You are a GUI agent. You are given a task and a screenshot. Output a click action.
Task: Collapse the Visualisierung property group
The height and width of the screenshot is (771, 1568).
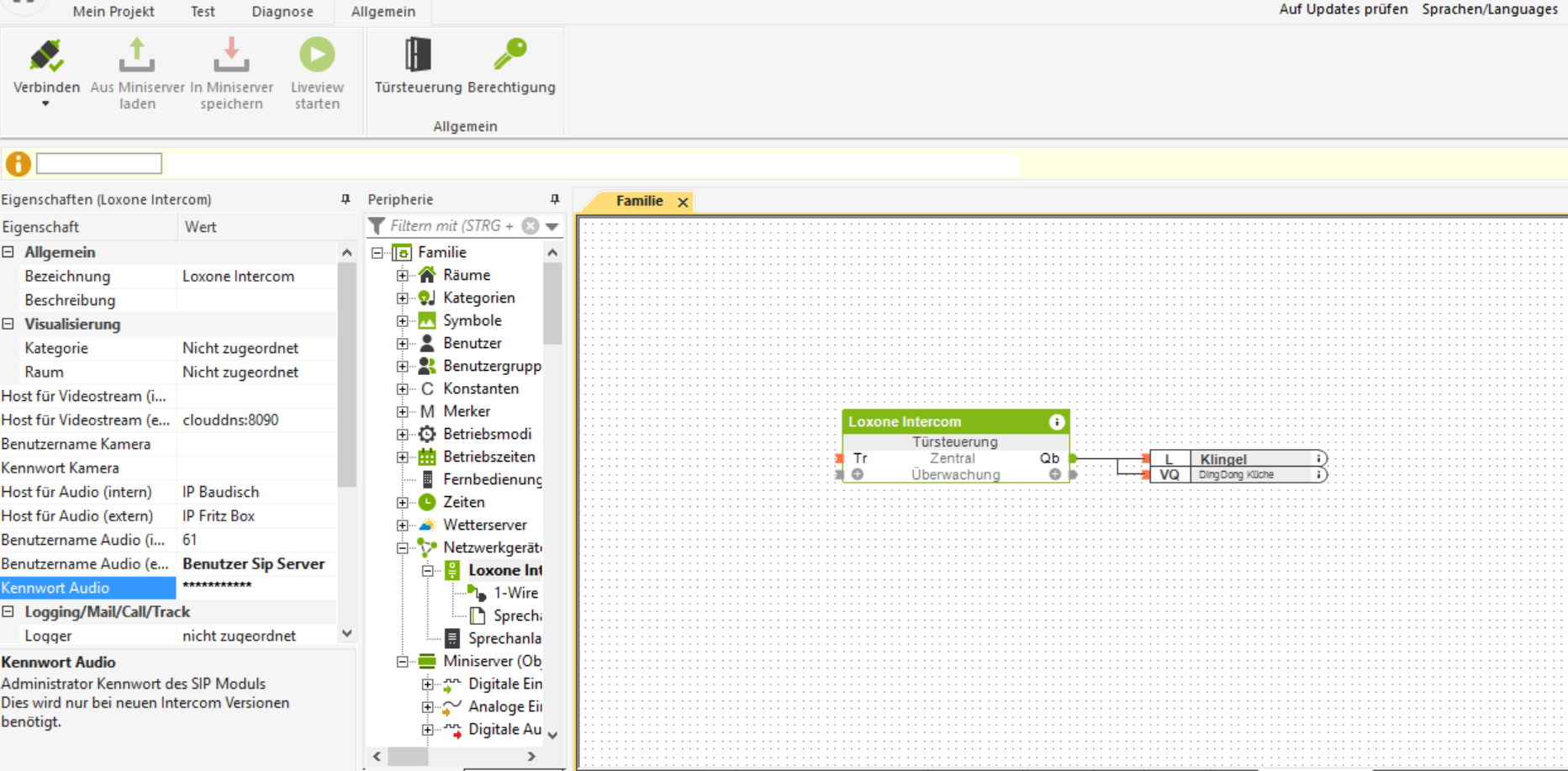pyautogui.click(x=8, y=324)
